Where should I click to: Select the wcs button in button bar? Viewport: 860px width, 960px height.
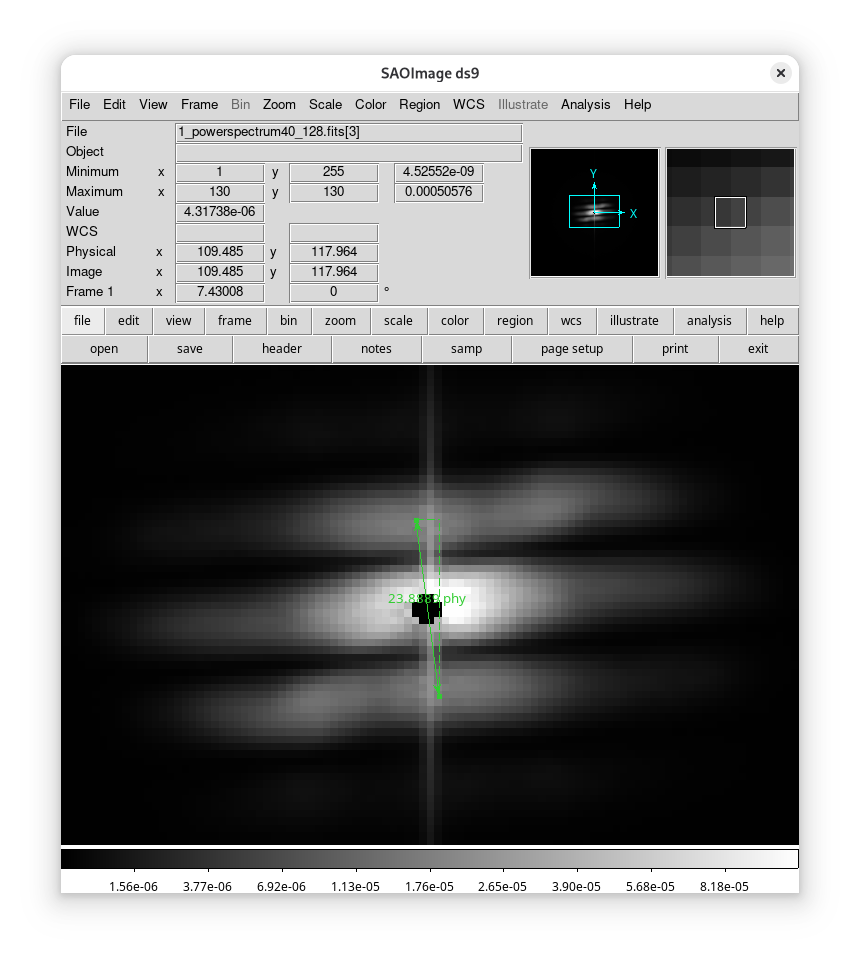(571, 321)
